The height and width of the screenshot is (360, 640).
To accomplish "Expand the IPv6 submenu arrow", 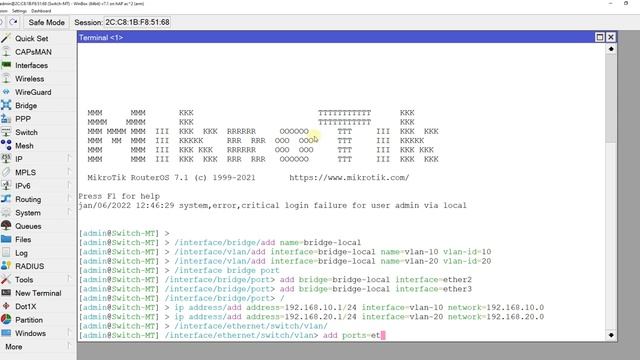I will click(69, 185).
